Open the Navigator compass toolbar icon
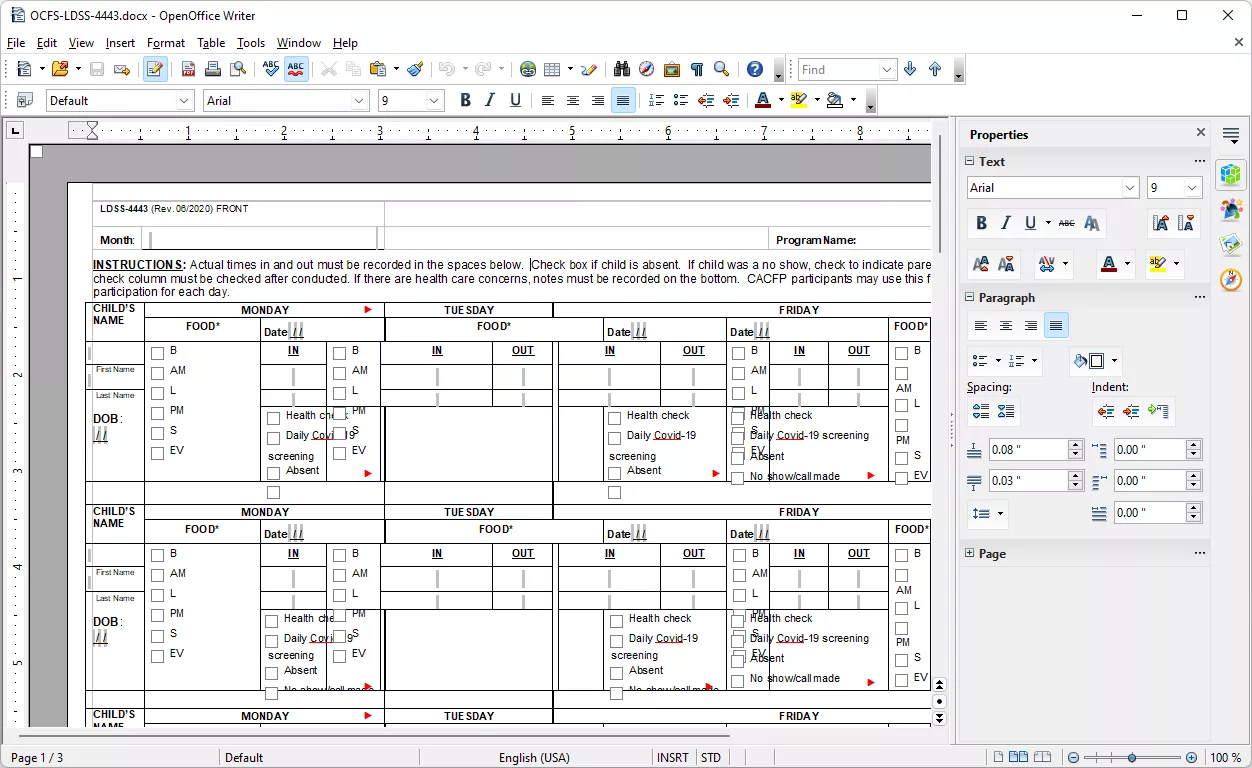This screenshot has height=768, width=1252. [x=647, y=69]
